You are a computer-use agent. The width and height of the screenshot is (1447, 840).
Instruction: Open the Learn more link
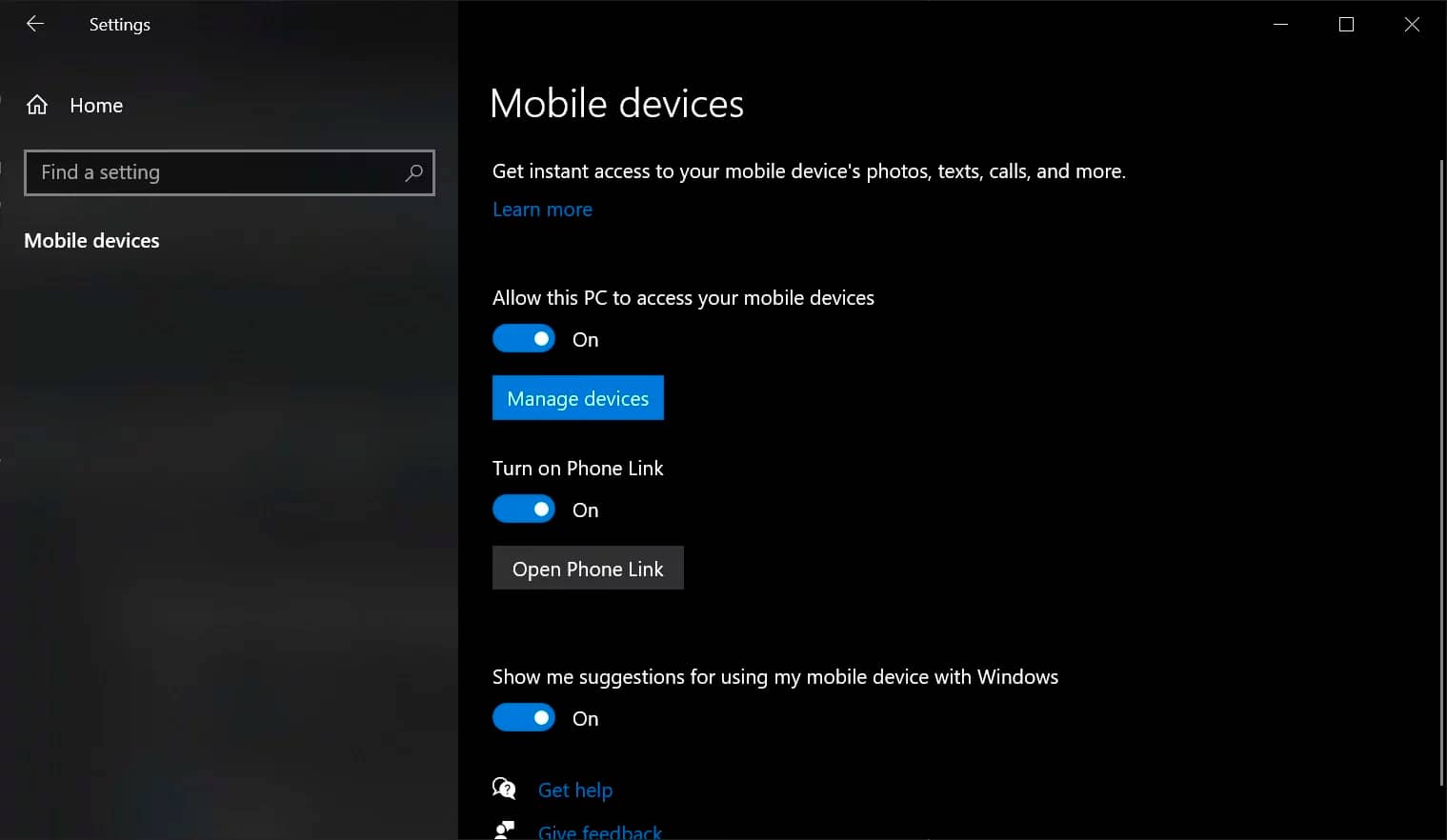tap(542, 210)
